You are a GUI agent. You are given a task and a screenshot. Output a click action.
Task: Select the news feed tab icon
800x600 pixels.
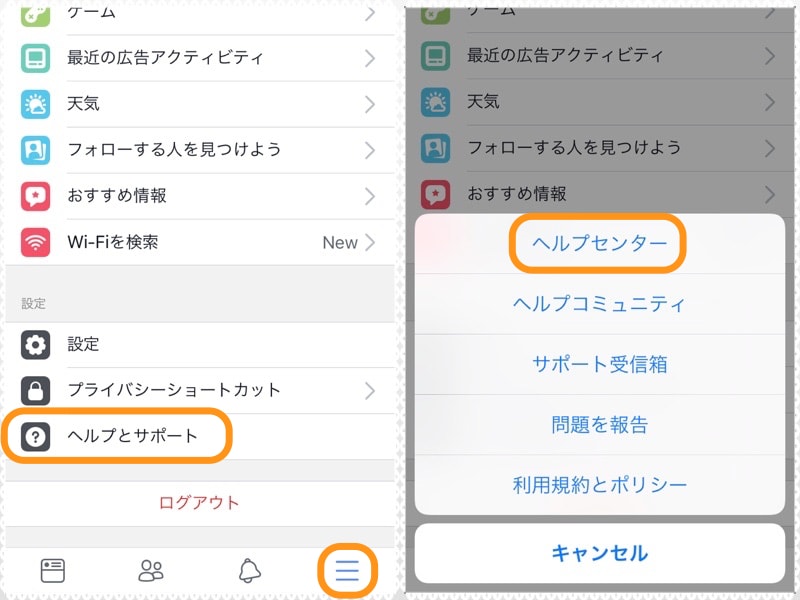(x=52, y=570)
